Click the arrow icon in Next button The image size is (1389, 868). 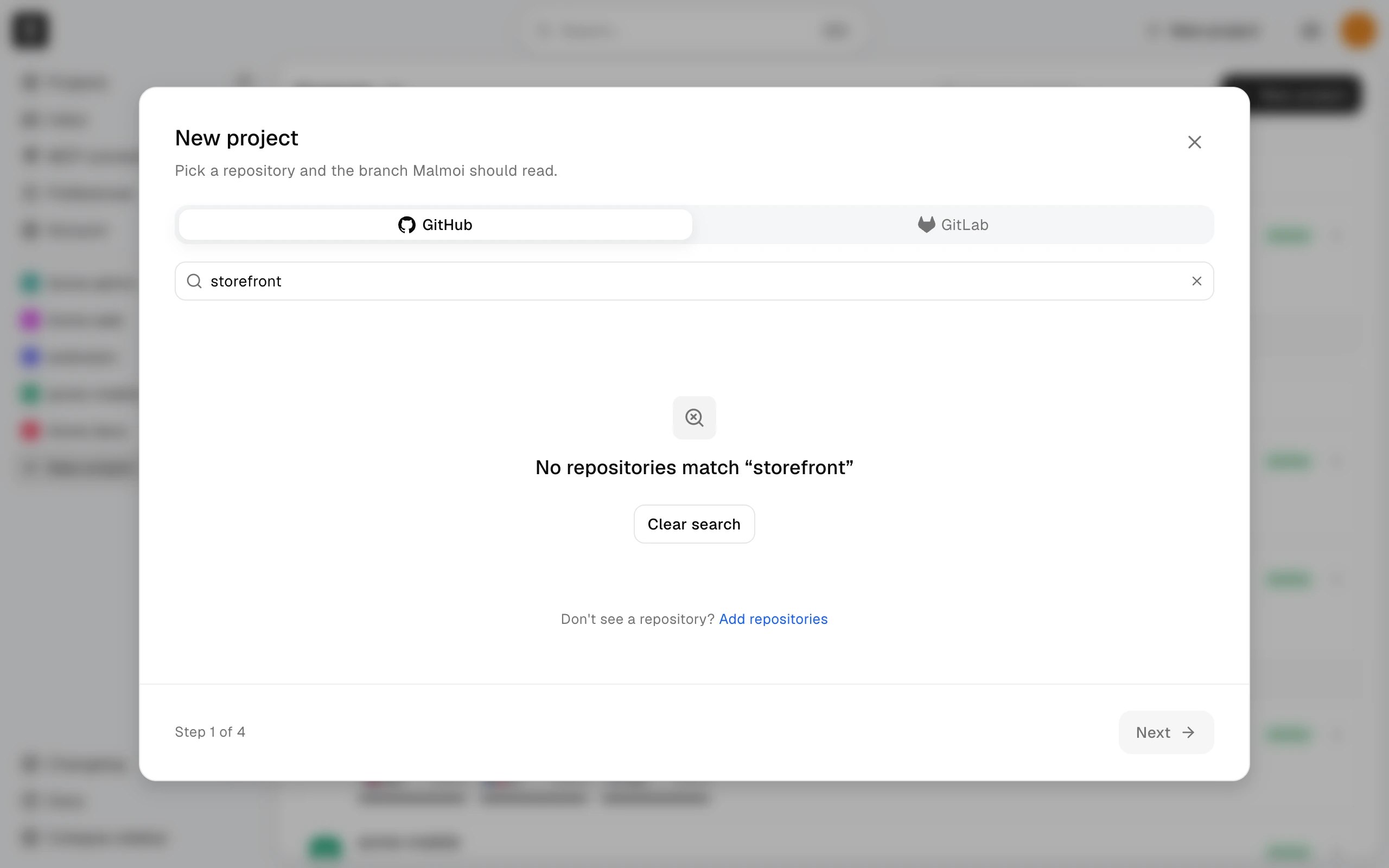point(1188,732)
